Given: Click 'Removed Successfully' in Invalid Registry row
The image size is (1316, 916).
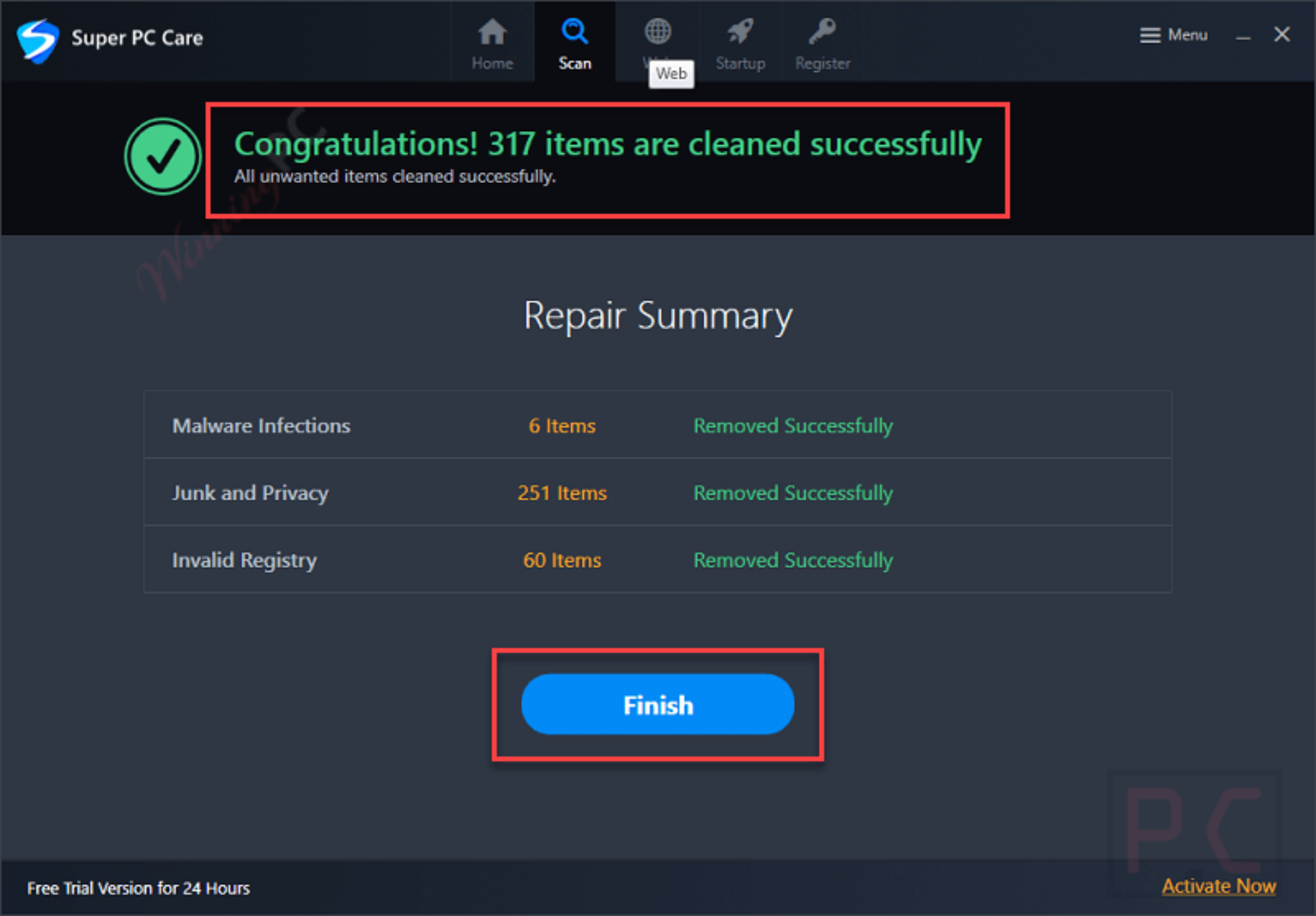Looking at the screenshot, I should [793, 561].
